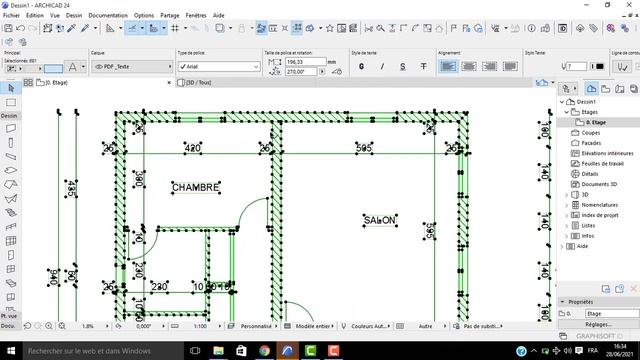Undo the last action
Viewport: 640px width, 360px height.
20,28
